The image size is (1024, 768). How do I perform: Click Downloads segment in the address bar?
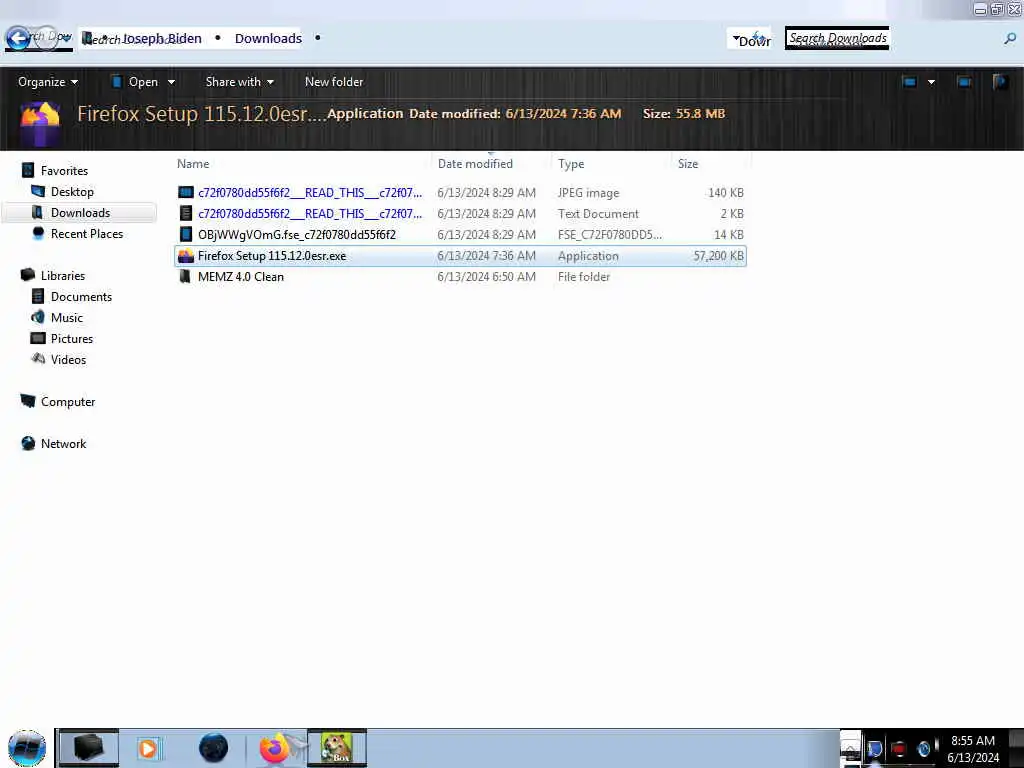point(268,39)
